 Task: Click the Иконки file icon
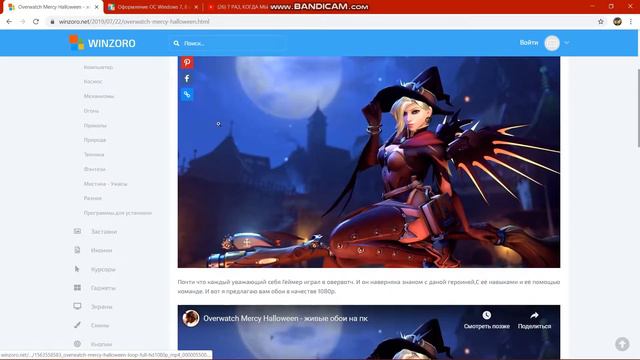[x=78, y=250]
